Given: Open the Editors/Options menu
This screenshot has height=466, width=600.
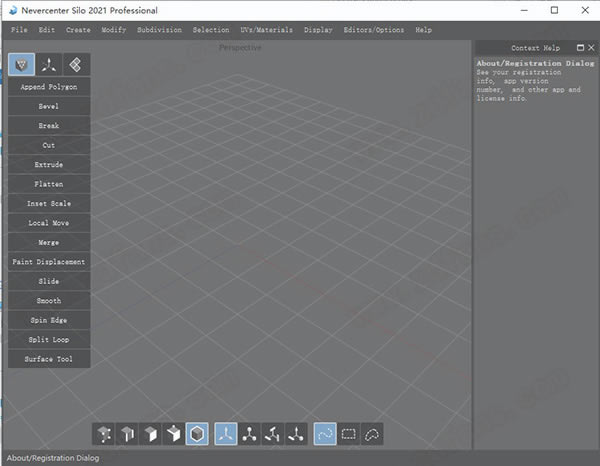Looking at the screenshot, I should click(374, 30).
